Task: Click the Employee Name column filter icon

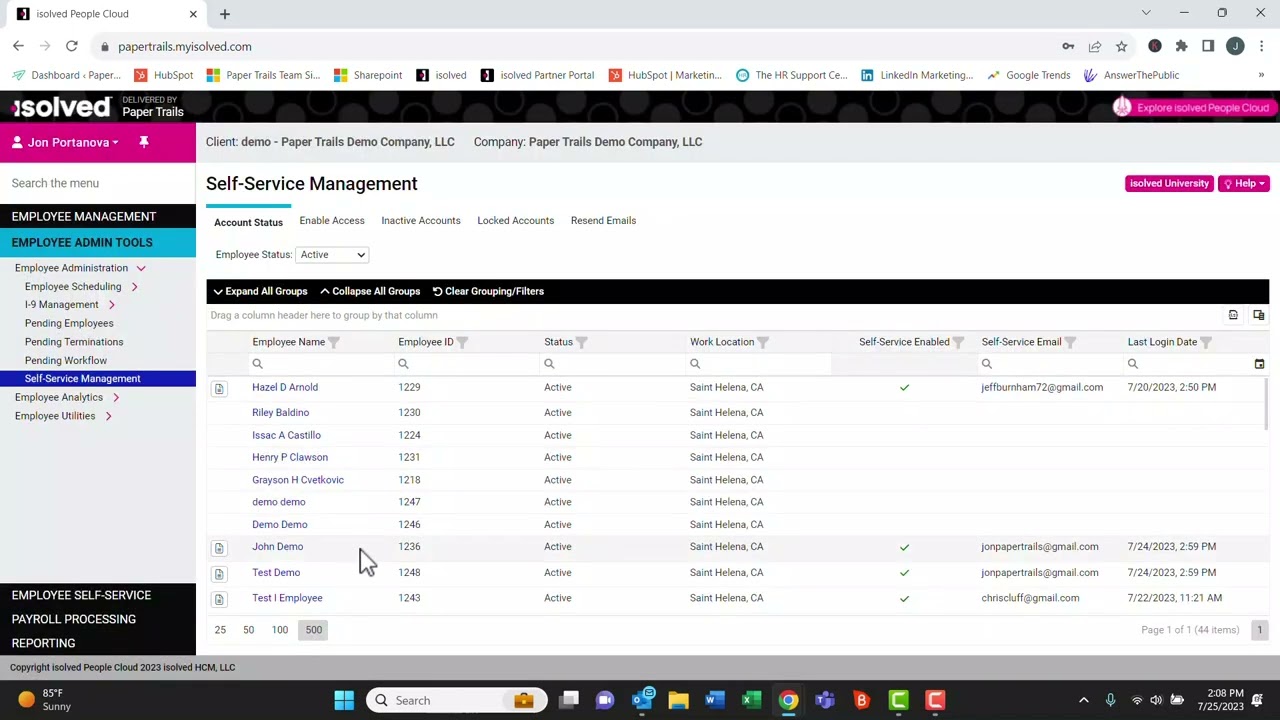Action: pos(334,342)
